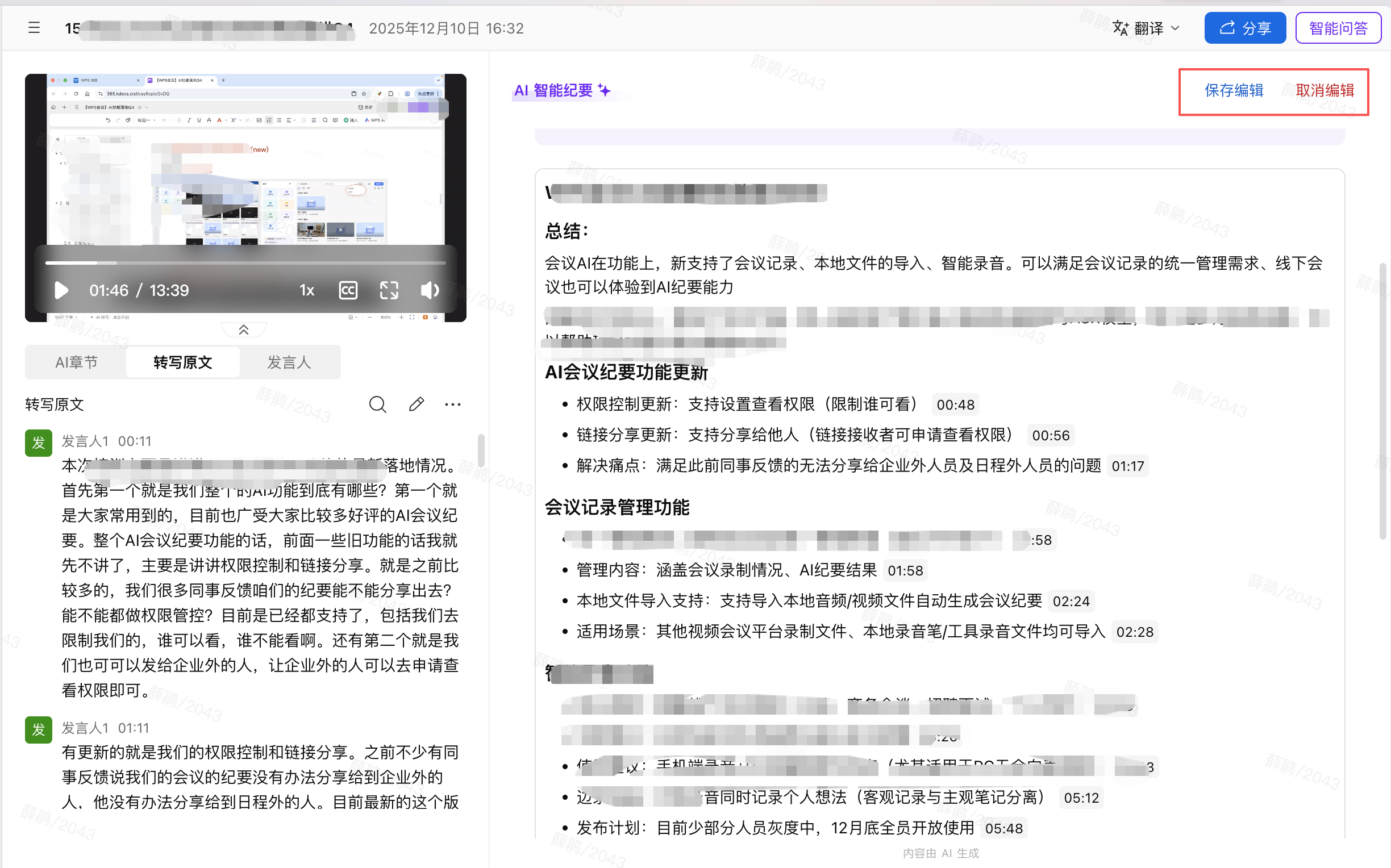This screenshot has height=868, width=1391.
Task: Click the 发言人1 avatar at 01:11
Action: click(x=39, y=729)
